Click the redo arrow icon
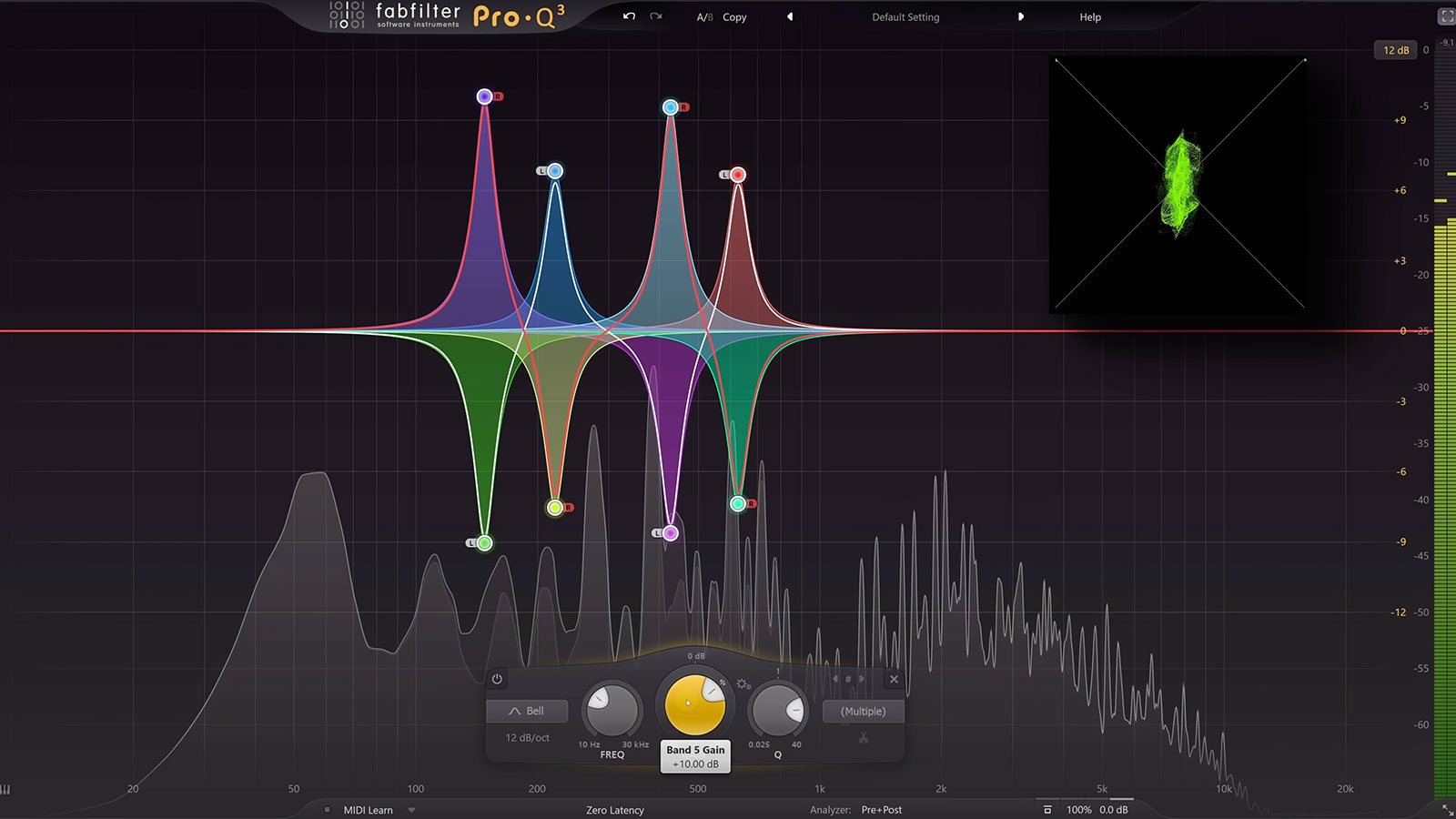Image resolution: width=1456 pixels, height=819 pixels. click(x=654, y=16)
